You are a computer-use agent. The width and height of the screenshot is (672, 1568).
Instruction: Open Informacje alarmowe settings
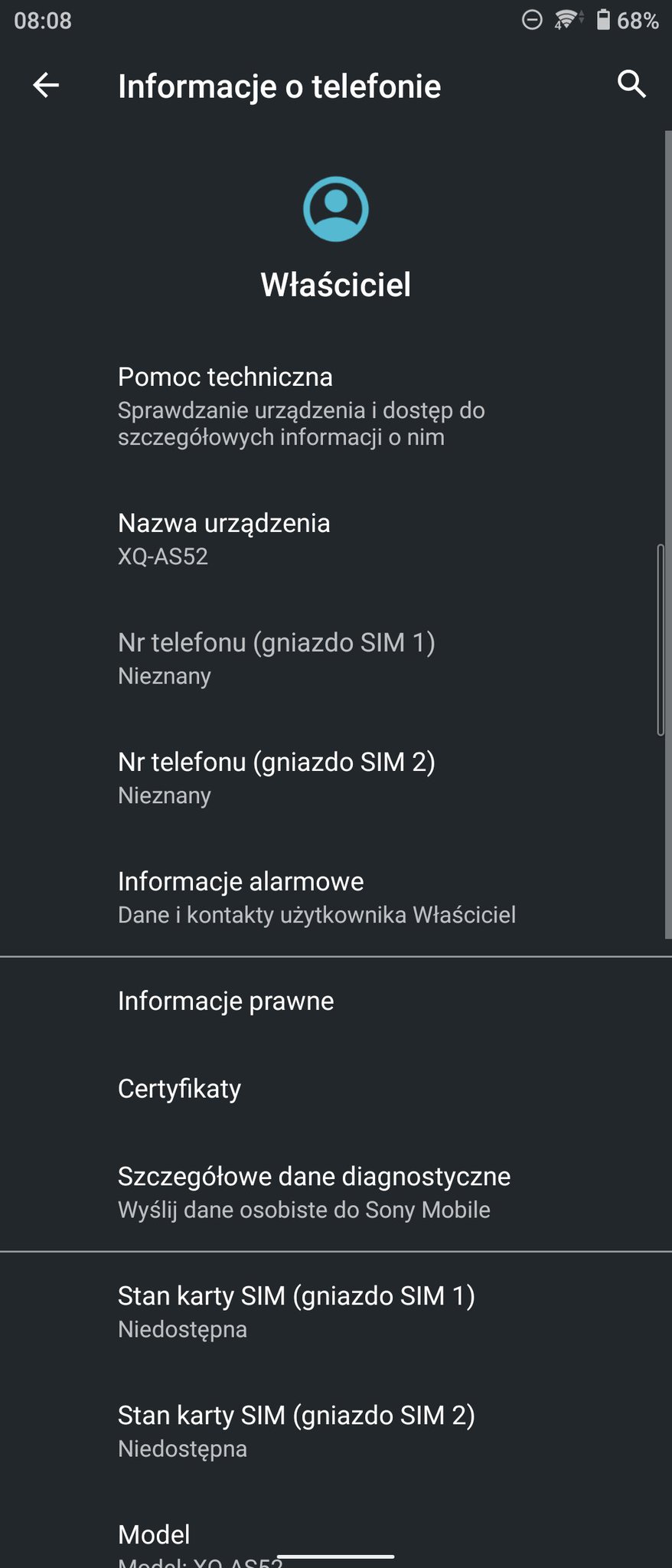[x=336, y=897]
